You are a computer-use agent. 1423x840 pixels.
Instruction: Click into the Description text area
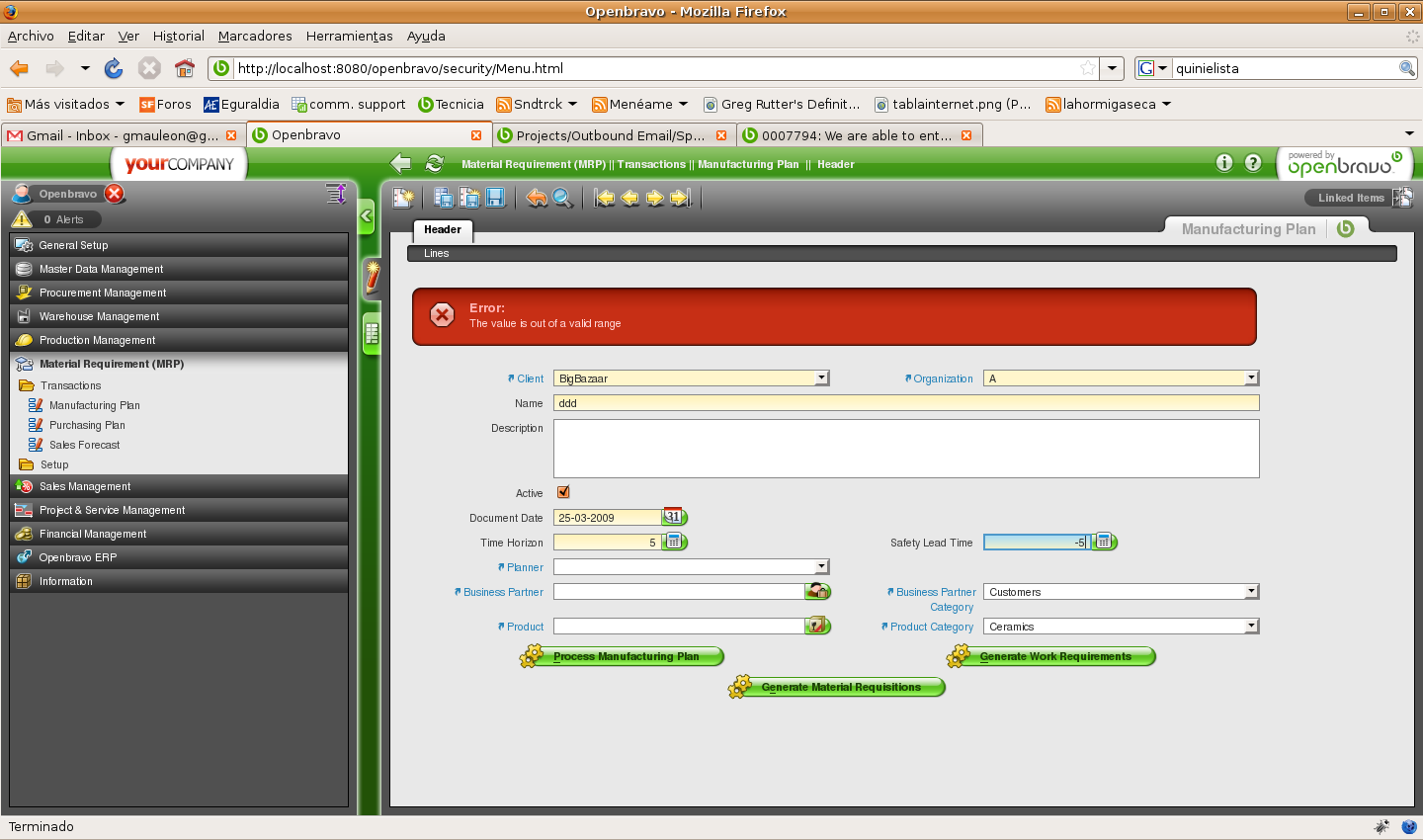coord(905,449)
